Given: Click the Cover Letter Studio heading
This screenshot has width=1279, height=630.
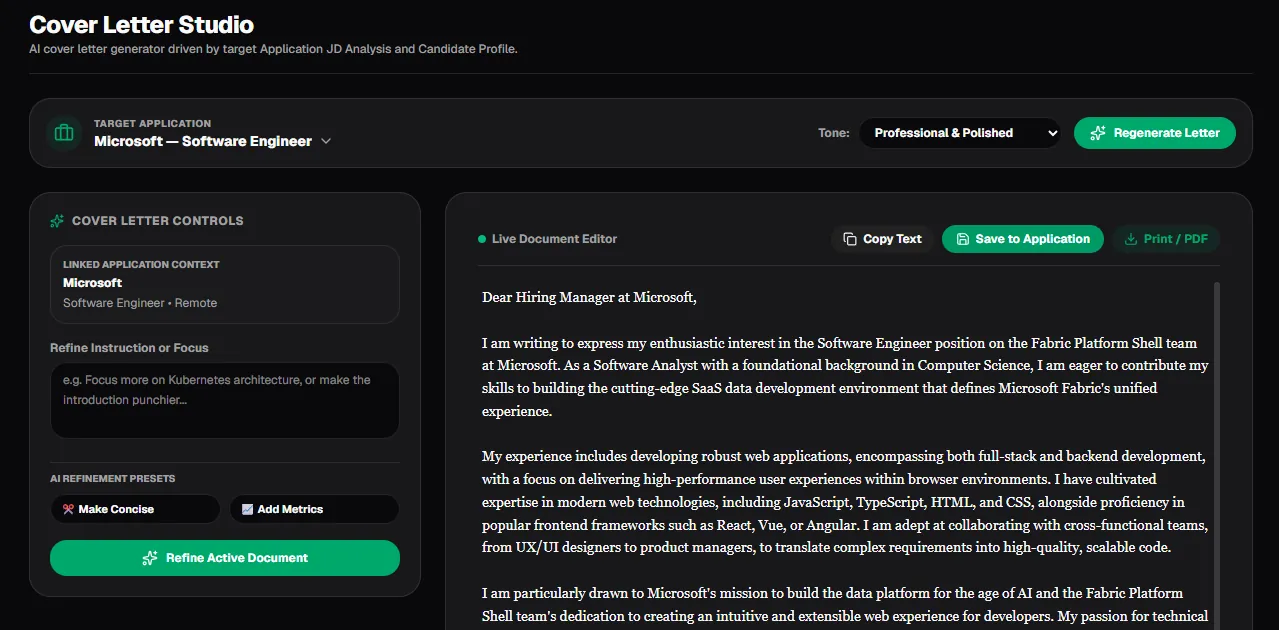Looking at the screenshot, I should (141, 25).
